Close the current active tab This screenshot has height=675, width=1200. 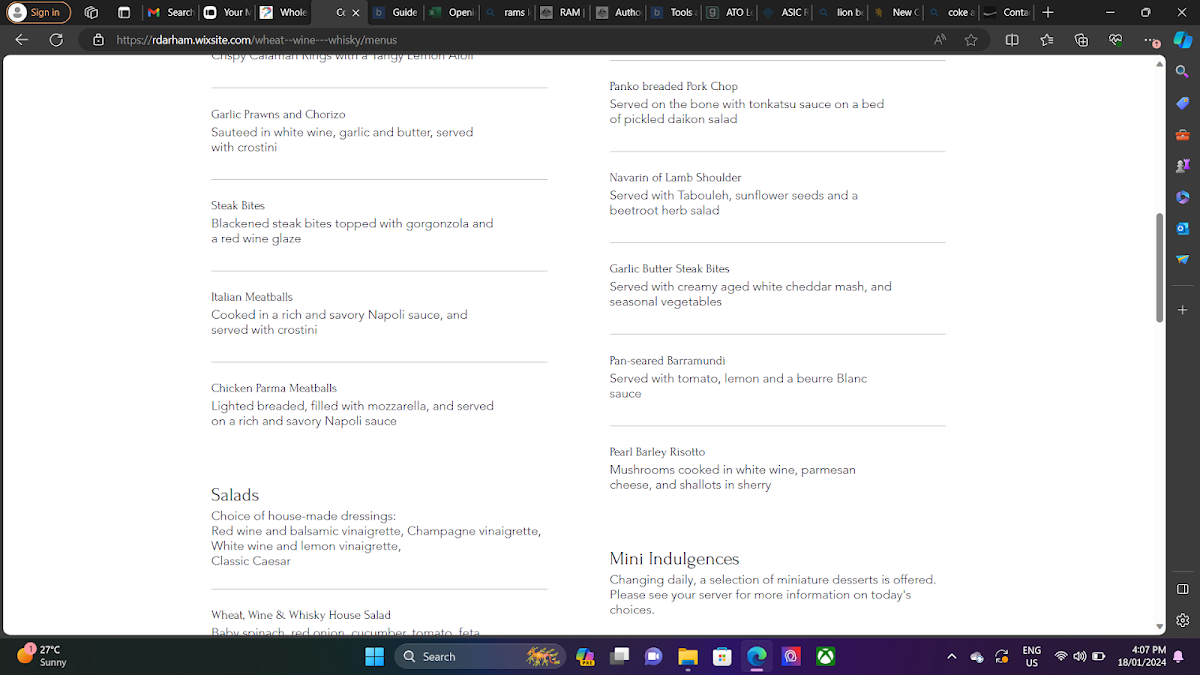355,13
